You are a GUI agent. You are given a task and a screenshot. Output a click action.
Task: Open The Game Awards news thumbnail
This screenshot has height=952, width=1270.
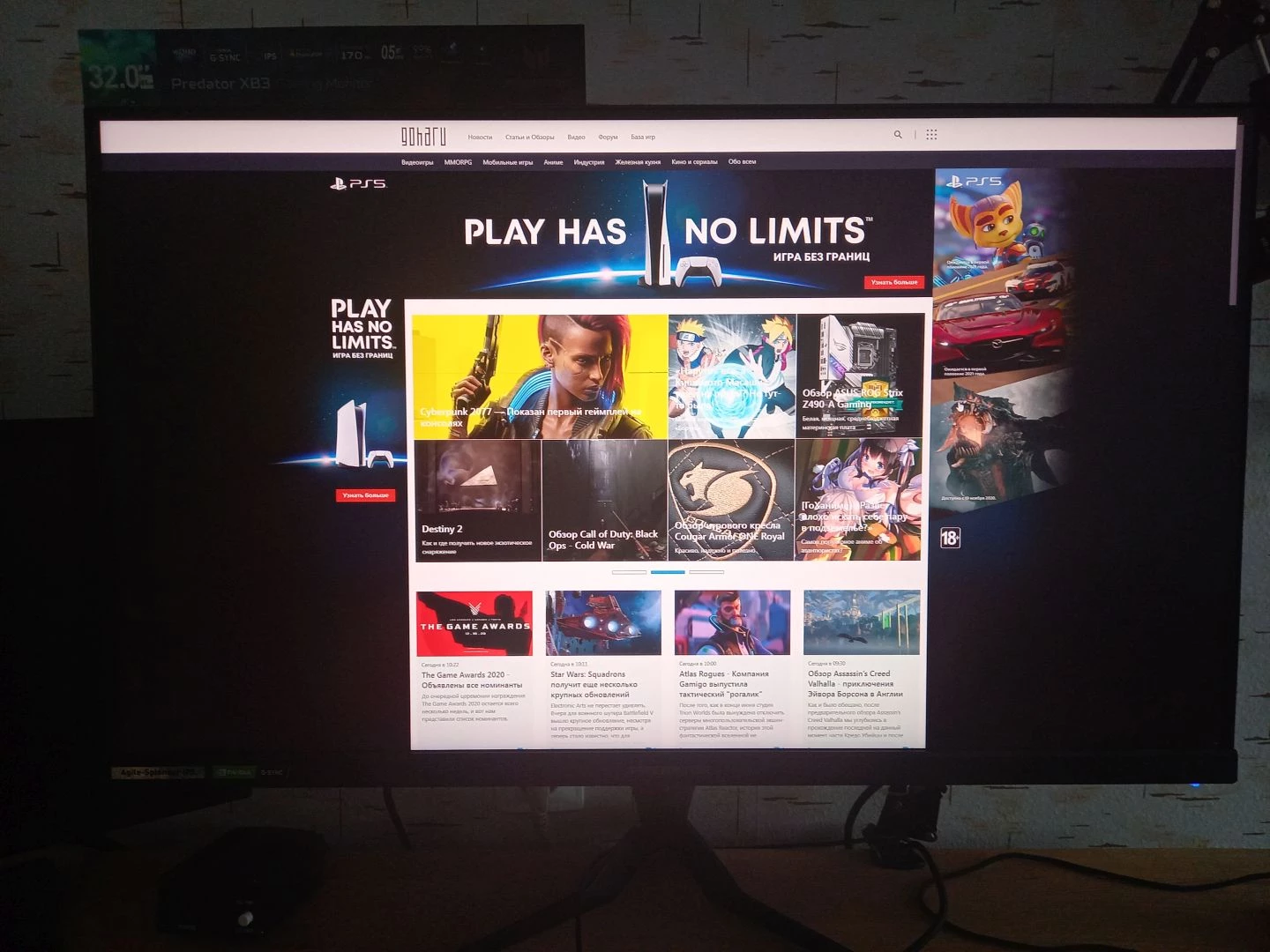click(474, 623)
